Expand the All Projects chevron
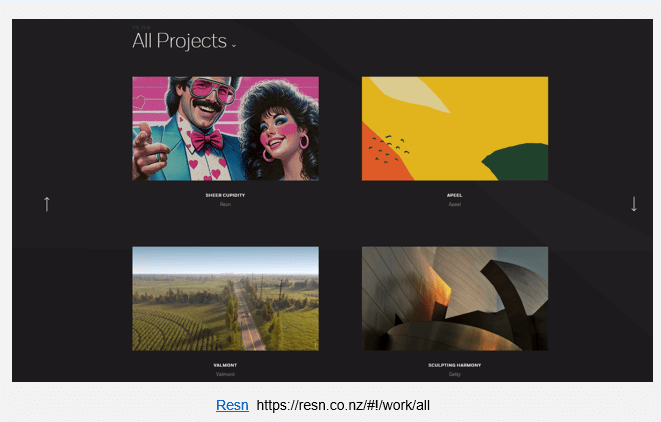Image resolution: width=661 pixels, height=422 pixels. tap(234, 45)
